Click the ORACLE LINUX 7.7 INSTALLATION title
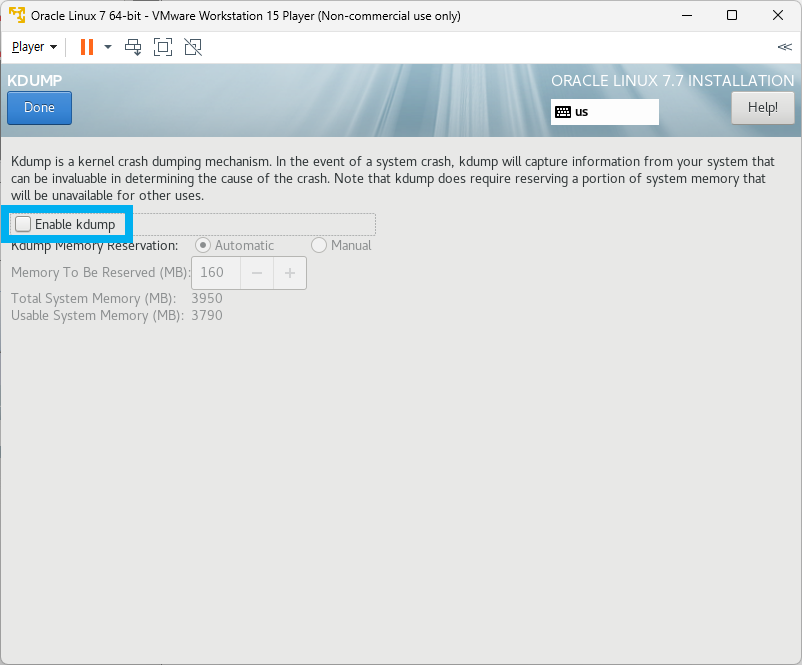 tap(672, 81)
